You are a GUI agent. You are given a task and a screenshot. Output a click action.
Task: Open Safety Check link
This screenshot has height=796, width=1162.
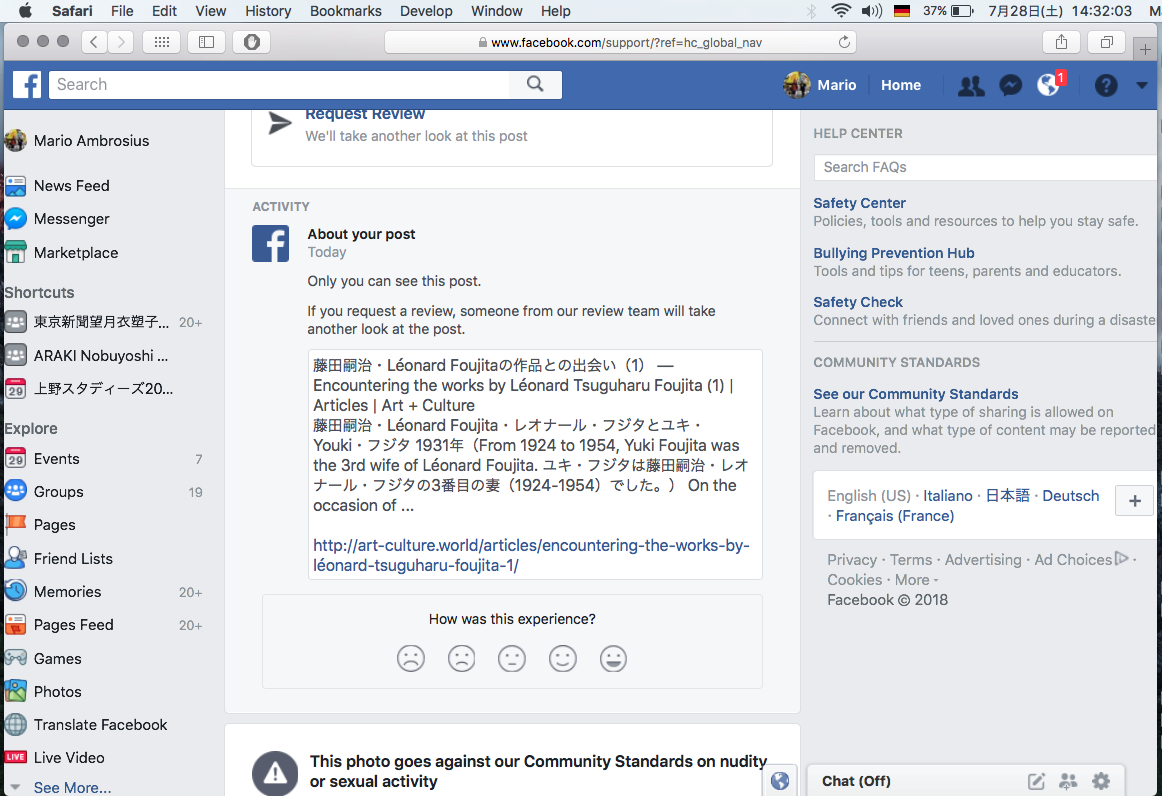tap(857, 302)
